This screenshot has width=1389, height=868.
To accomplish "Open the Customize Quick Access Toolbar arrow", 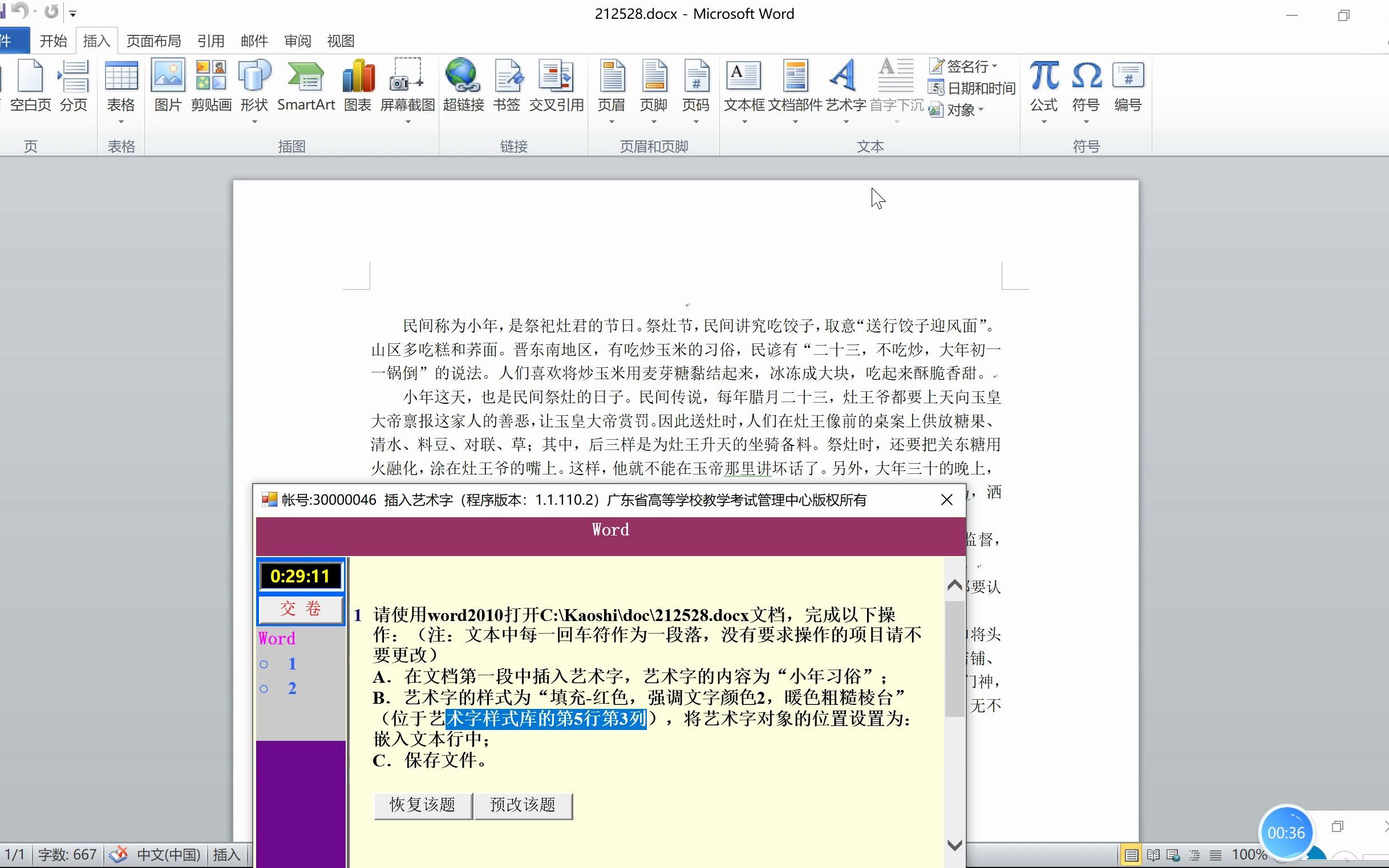I will pos(73,13).
